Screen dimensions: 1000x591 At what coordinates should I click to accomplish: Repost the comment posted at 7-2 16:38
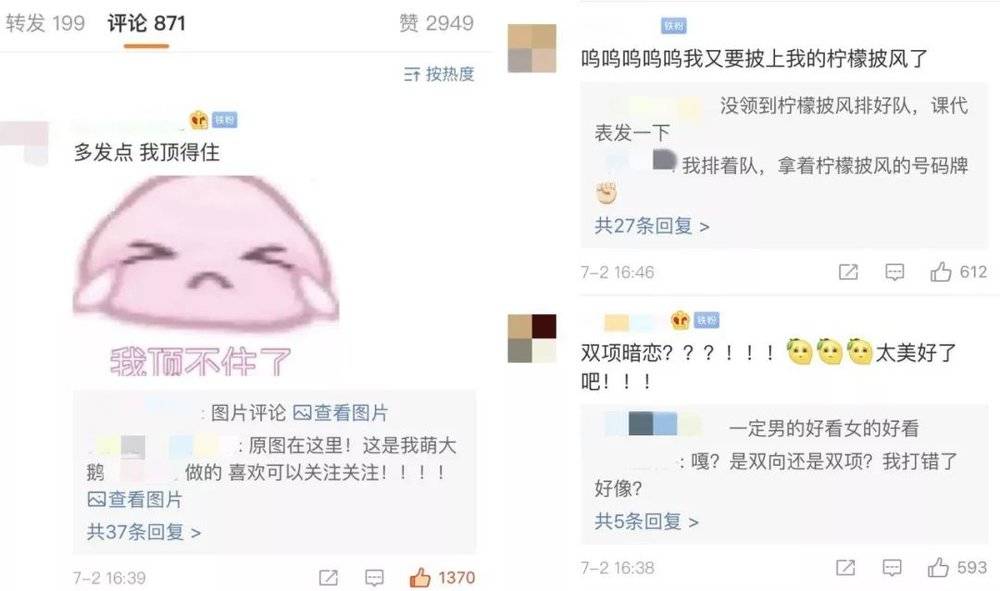click(x=846, y=567)
